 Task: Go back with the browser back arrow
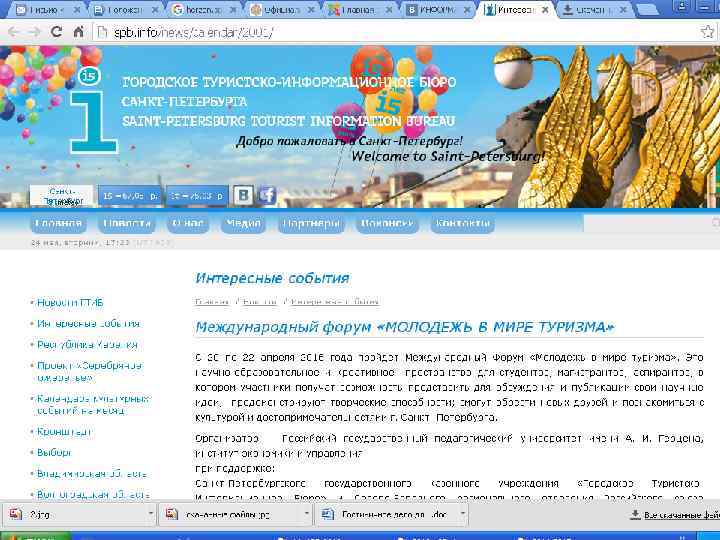13,32
